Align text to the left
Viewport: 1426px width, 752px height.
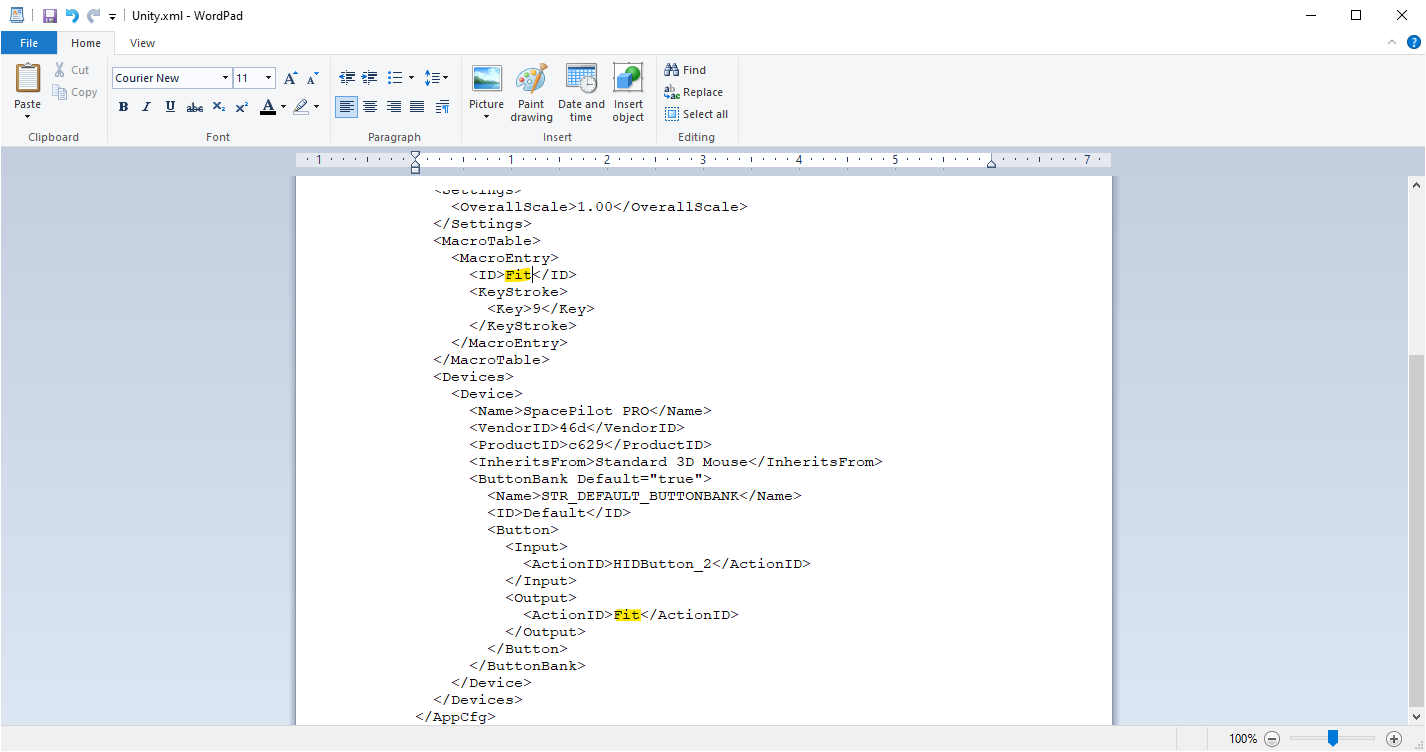point(346,107)
